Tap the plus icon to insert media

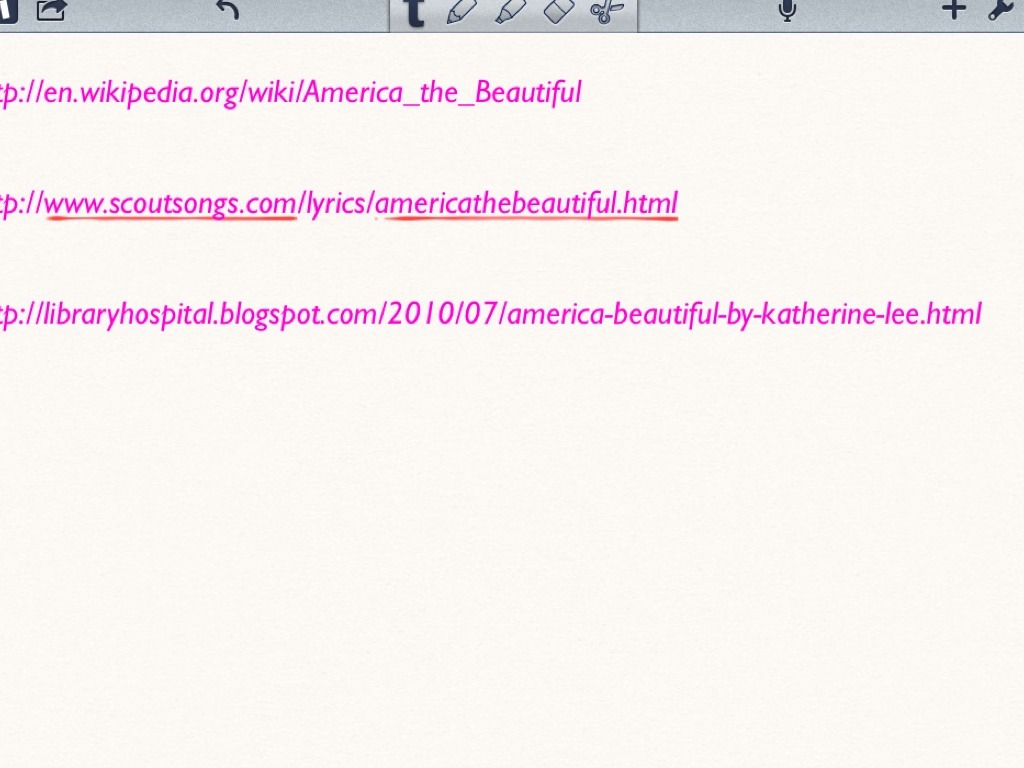(x=953, y=10)
